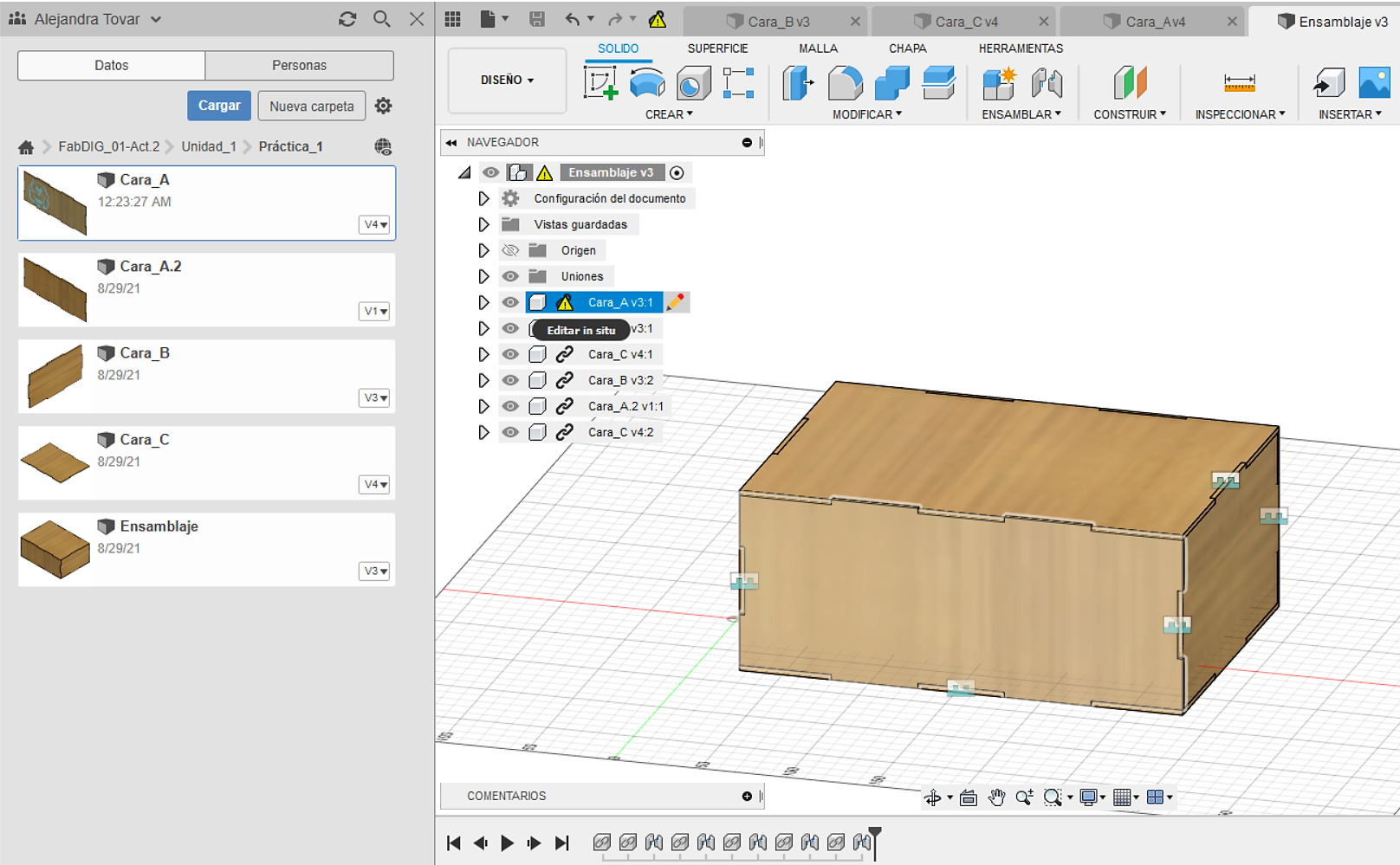Select the Offset Plane tool
Viewport: 1400px width, 865px height.
click(1130, 84)
